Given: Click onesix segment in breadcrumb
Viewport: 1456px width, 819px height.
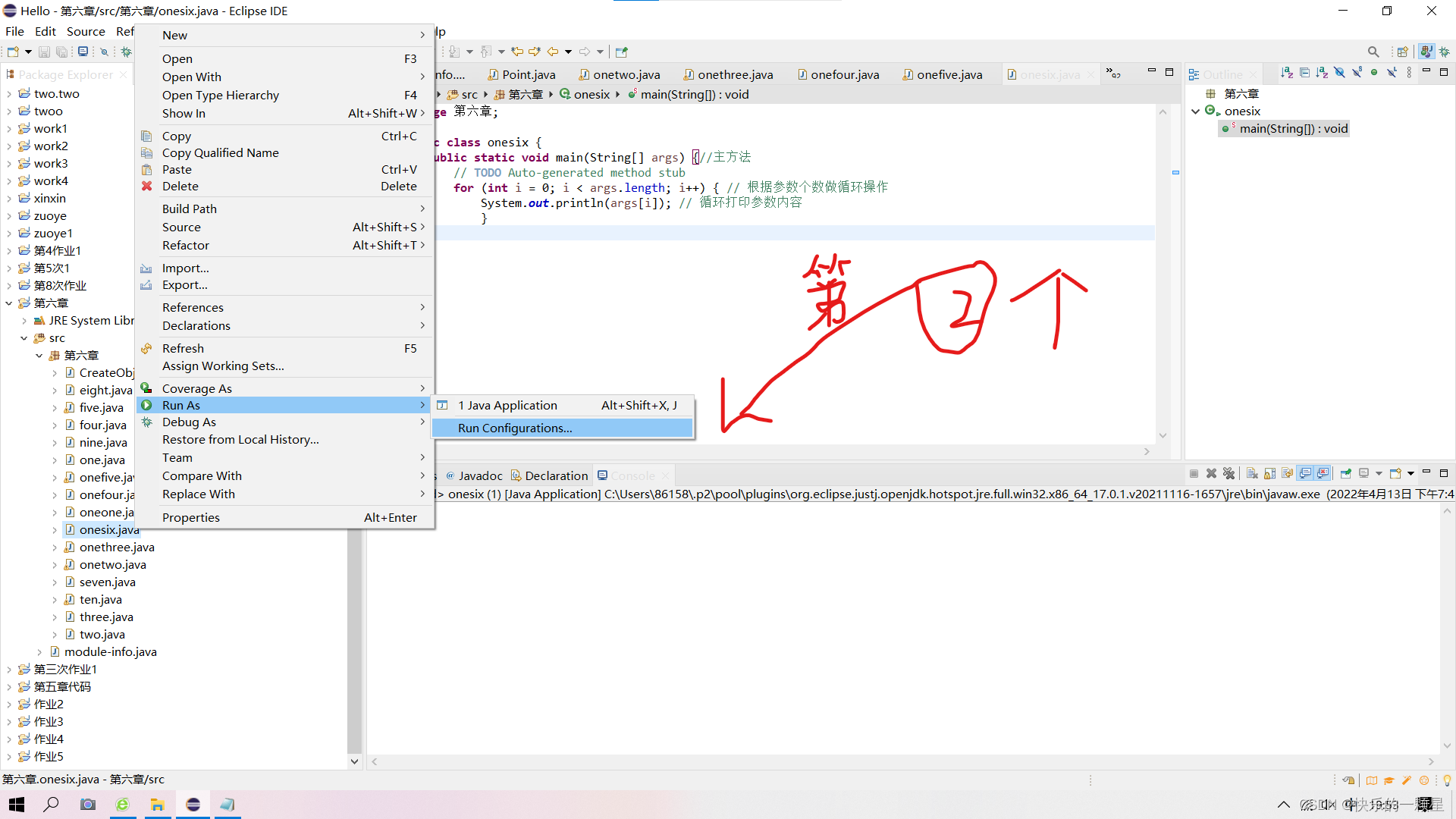Looking at the screenshot, I should pyautogui.click(x=585, y=95).
